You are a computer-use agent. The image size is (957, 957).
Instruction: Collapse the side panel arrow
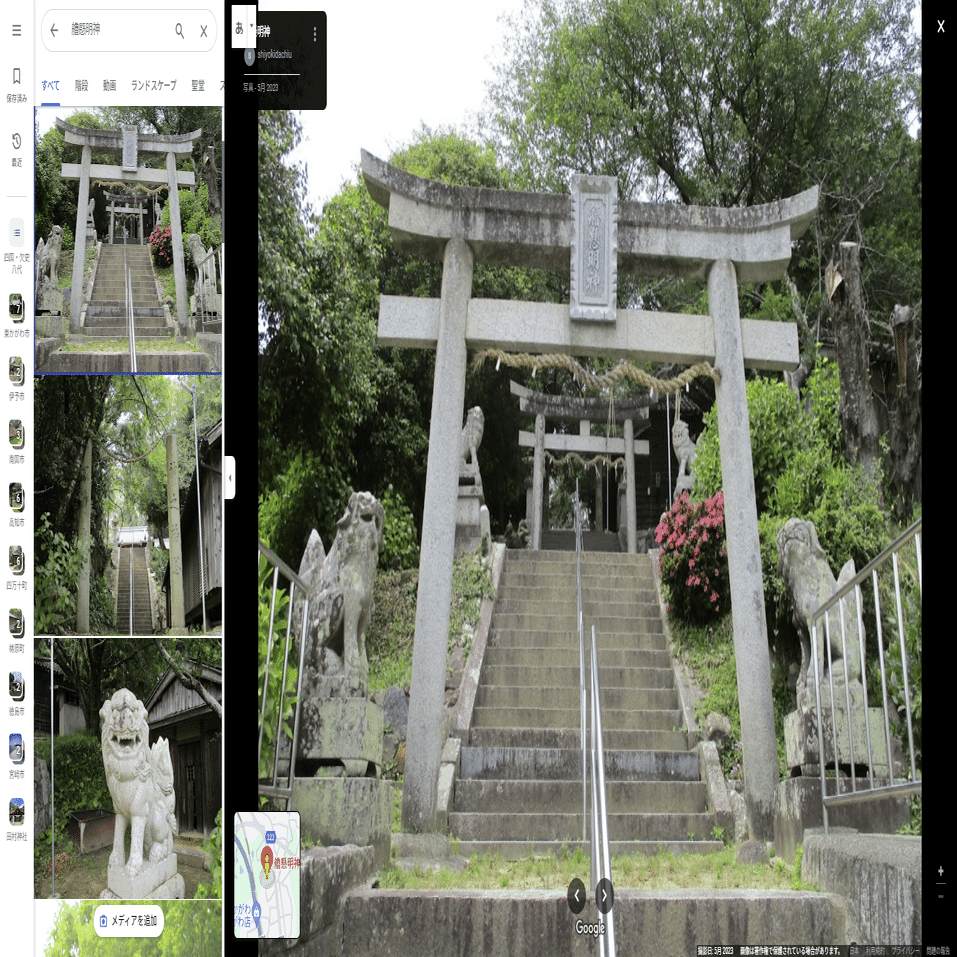(x=230, y=477)
